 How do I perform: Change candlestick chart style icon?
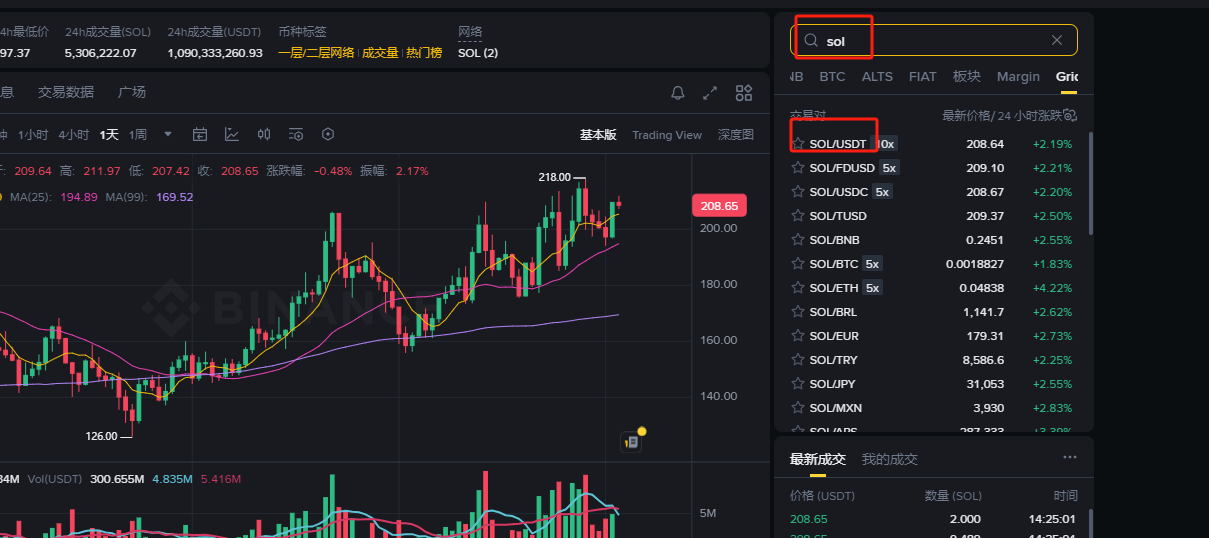click(x=264, y=134)
